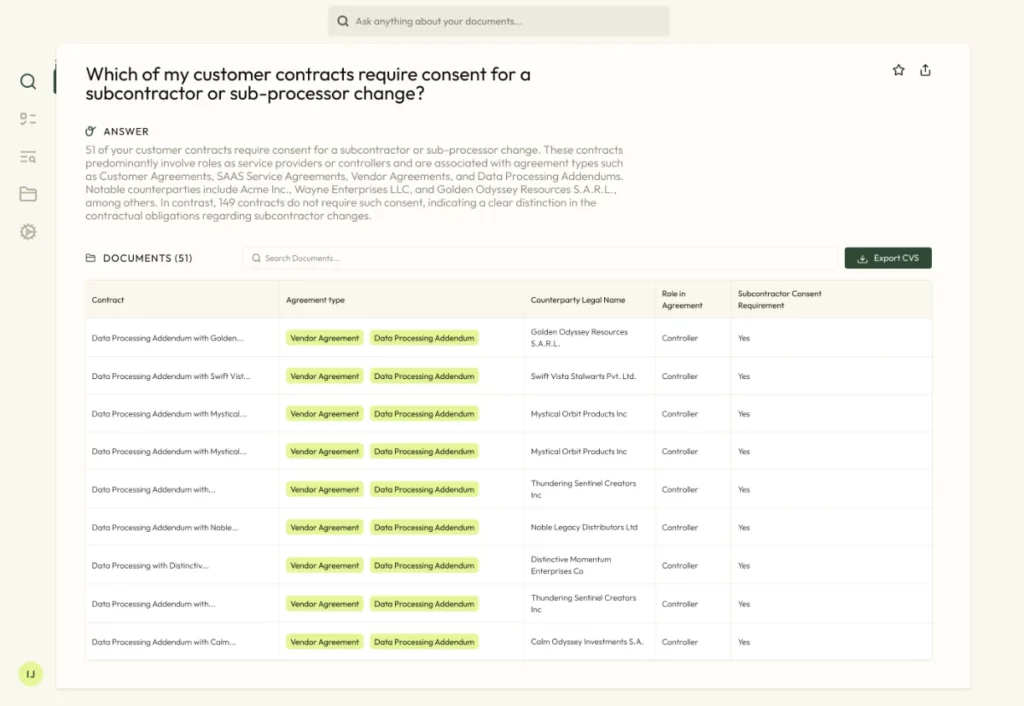Click Controller in the Golden Odyssey row
Viewport: 1024px width, 706px height.
[x=680, y=338]
